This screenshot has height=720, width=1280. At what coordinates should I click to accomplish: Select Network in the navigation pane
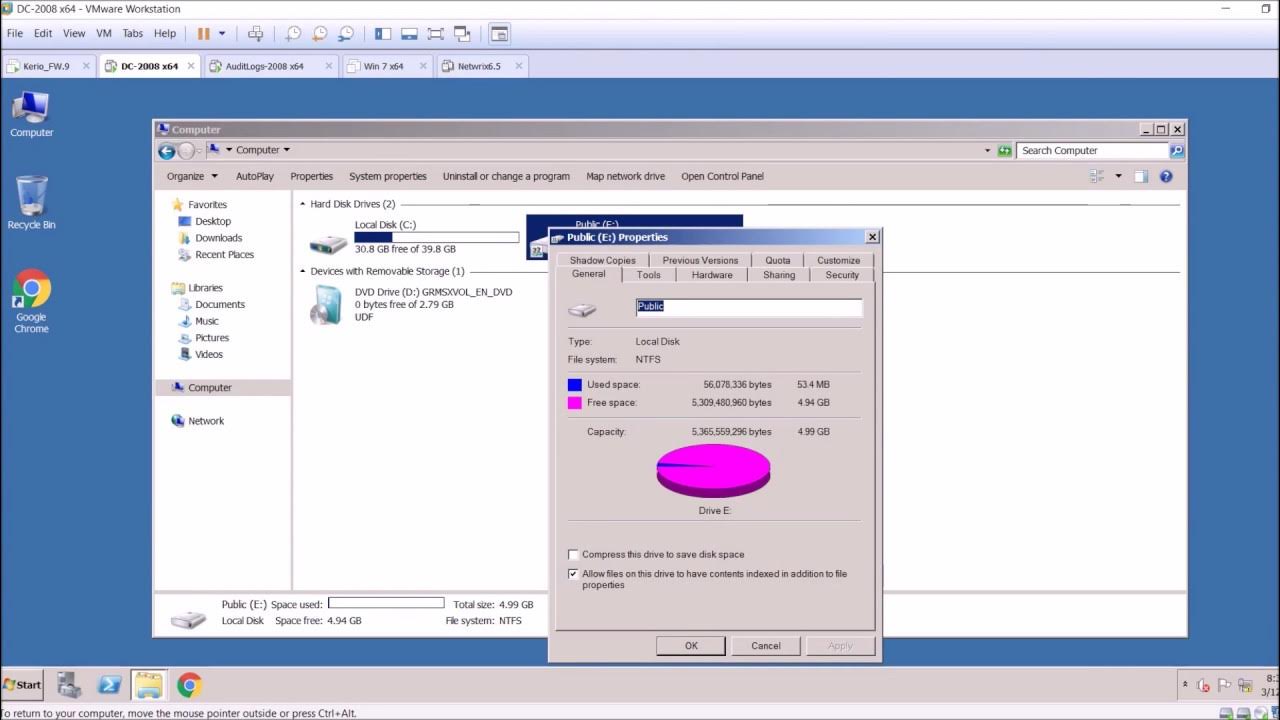(206, 421)
